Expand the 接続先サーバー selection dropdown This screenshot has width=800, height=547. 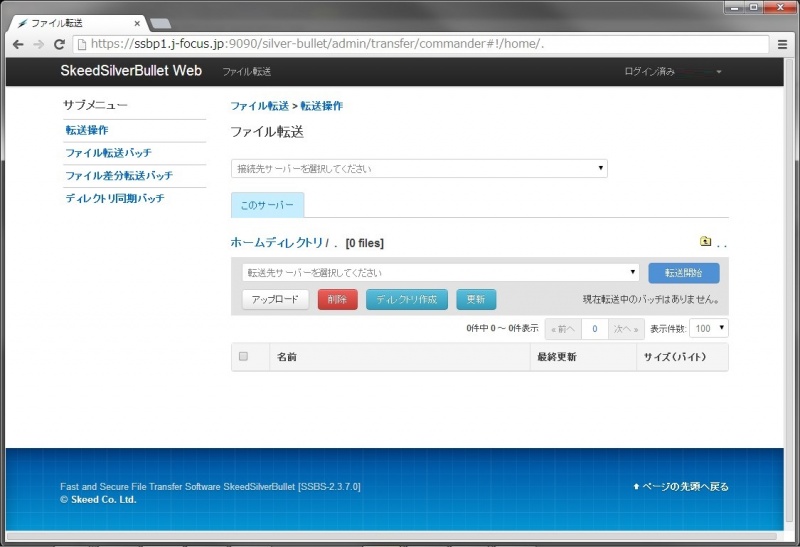[419, 169]
